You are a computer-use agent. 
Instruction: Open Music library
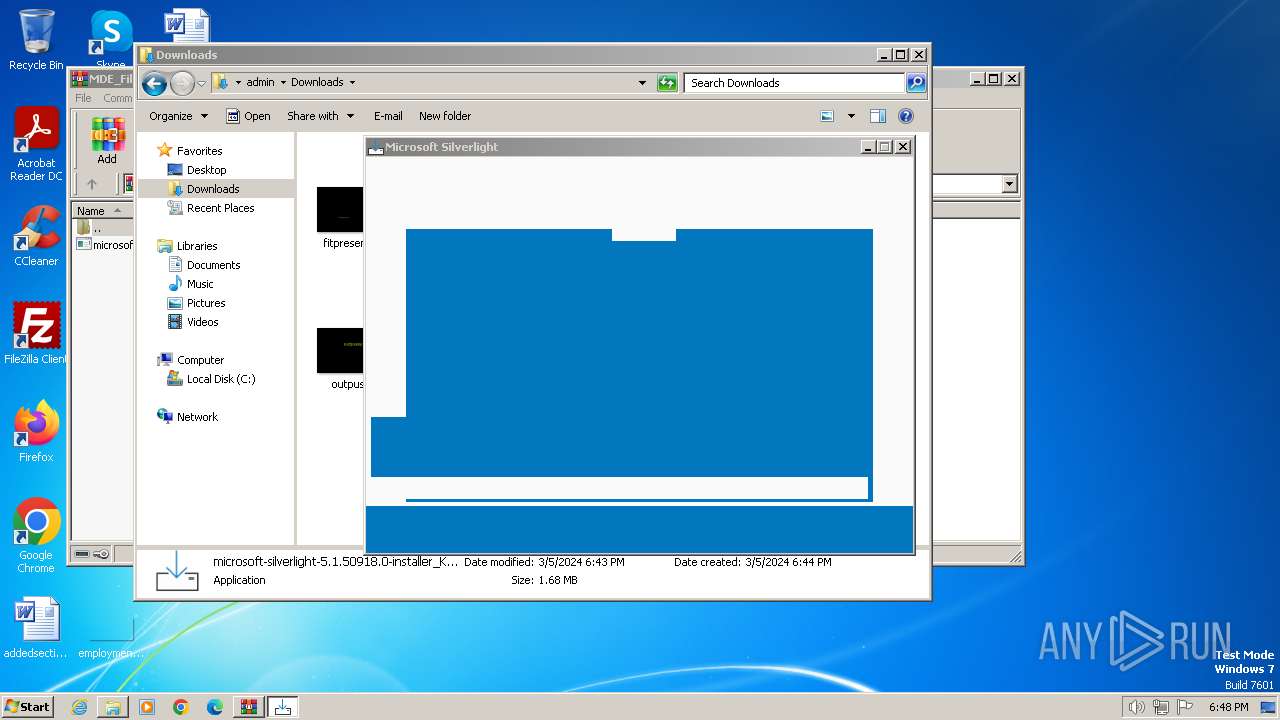coord(200,284)
